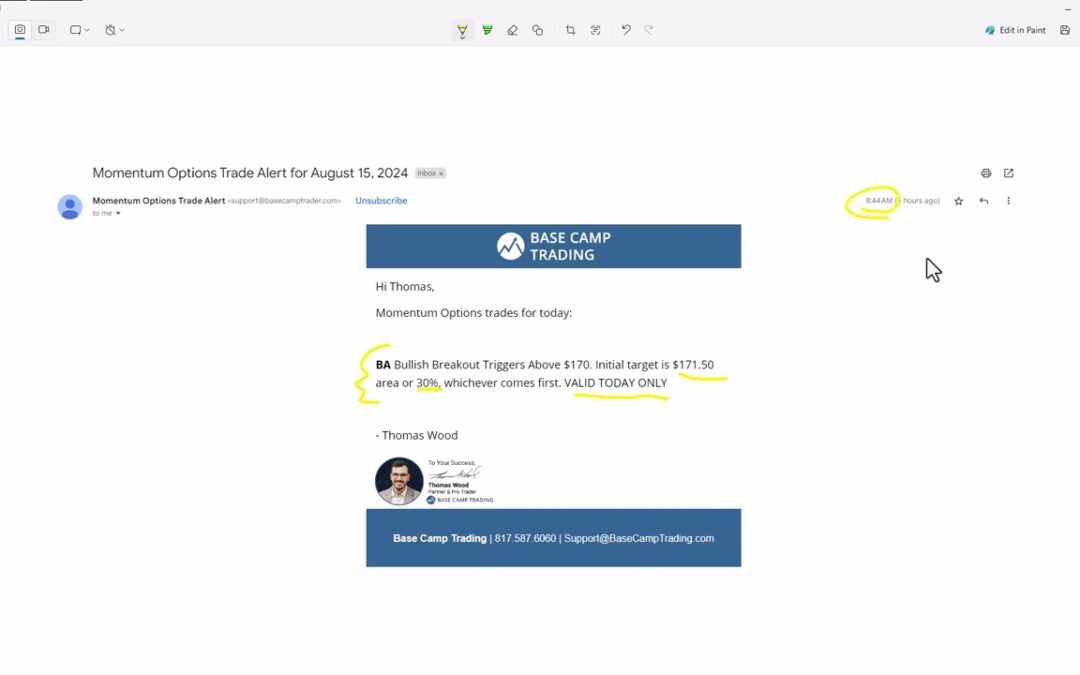Star the Momentum Options email
Viewport: 1080px width, 675px height.
[958, 201]
